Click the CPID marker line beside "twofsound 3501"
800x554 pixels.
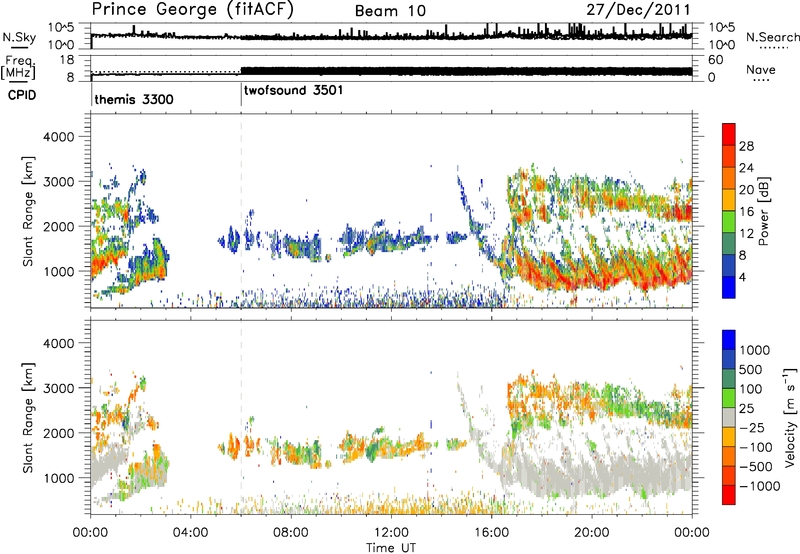pos(241,95)
